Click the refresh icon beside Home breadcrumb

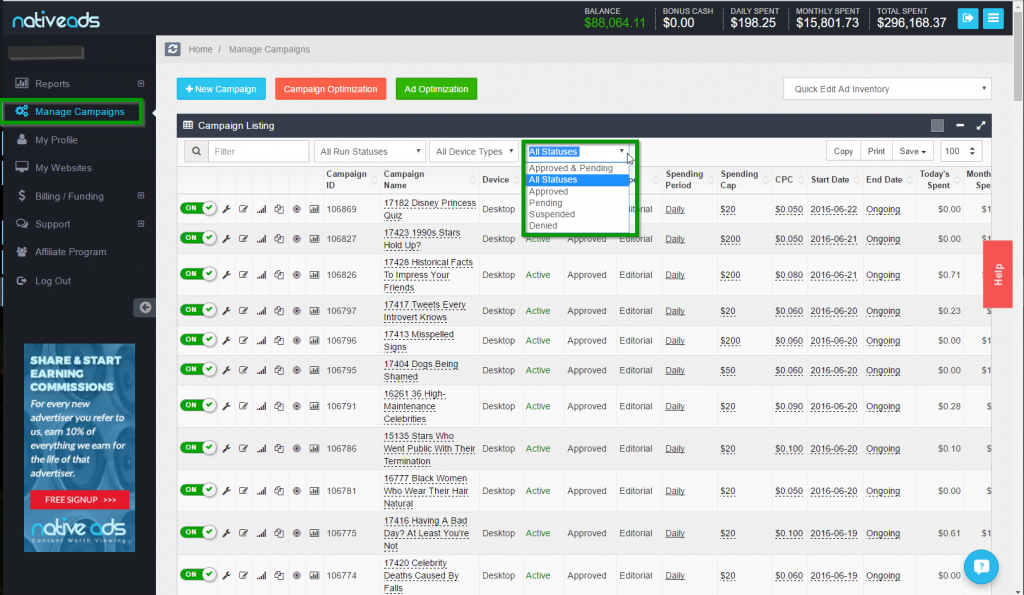click(x=172, y=49)
